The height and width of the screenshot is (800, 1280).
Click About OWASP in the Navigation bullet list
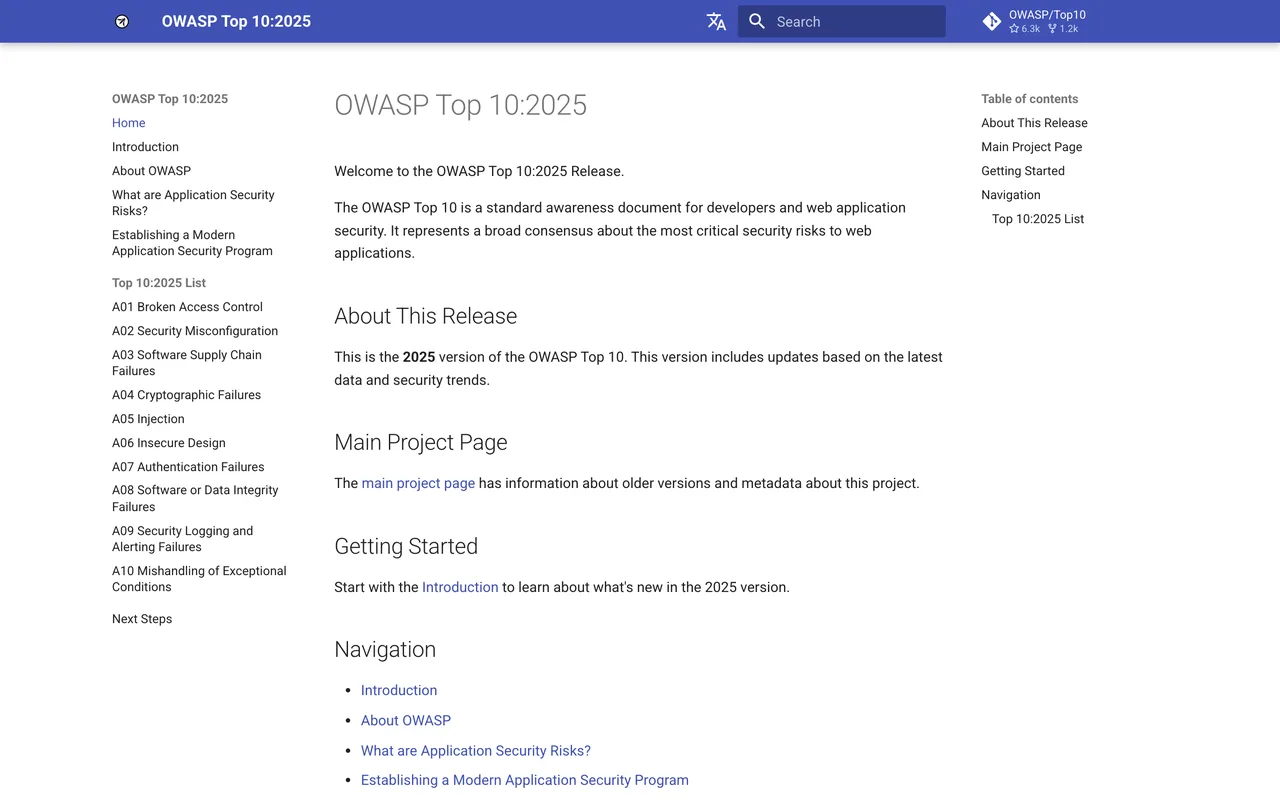406,720
